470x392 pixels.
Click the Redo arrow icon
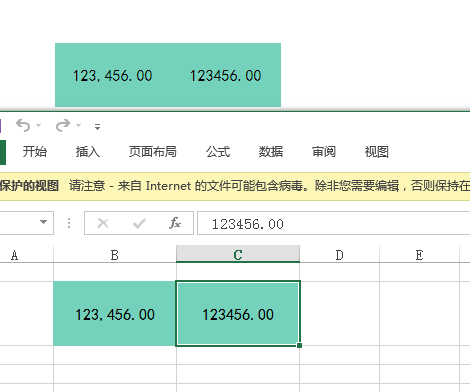[63, 126]
